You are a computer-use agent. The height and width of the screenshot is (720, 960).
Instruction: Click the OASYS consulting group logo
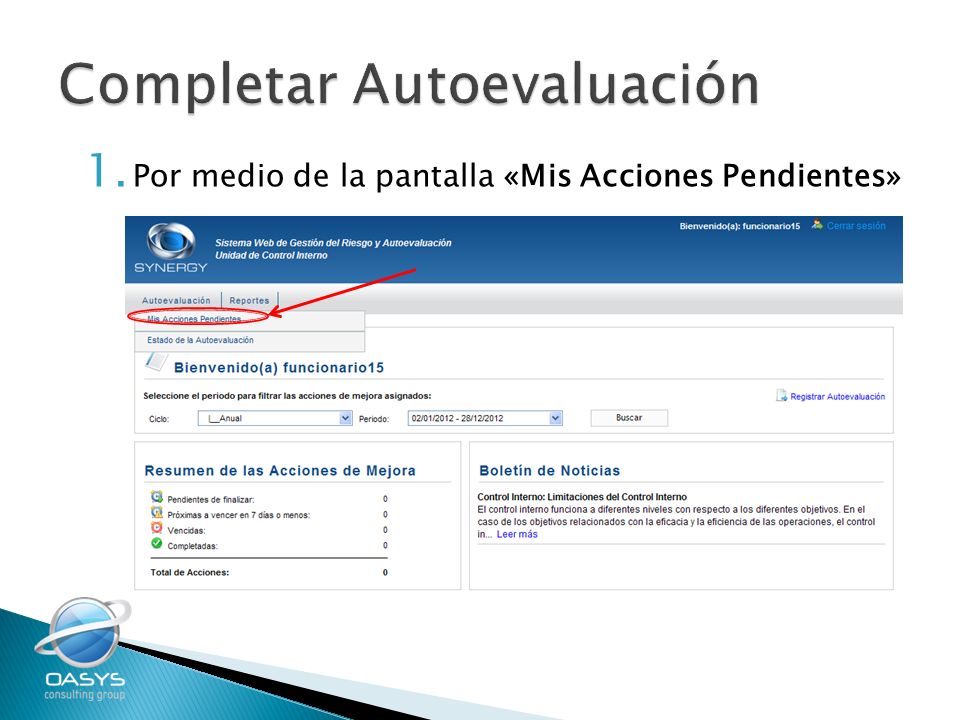click(x=84, y=650)
